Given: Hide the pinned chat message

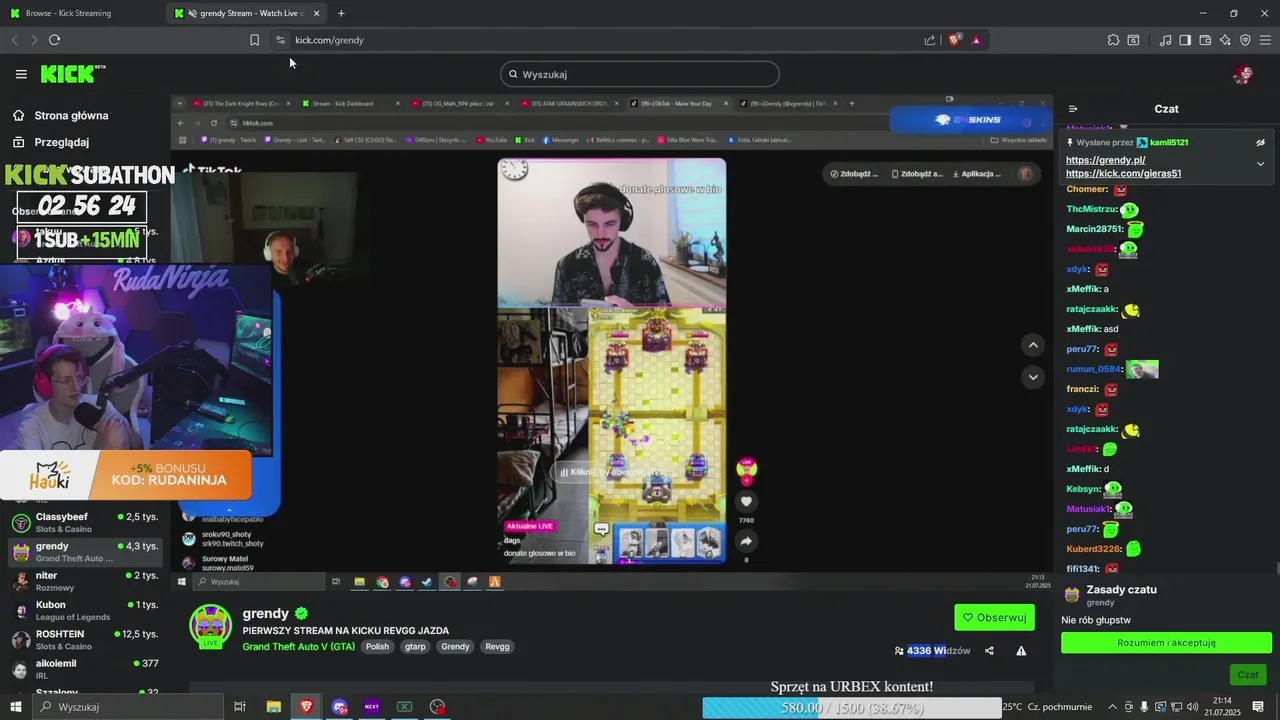Looking at the screenshot, I should [x=1260, y=142].
